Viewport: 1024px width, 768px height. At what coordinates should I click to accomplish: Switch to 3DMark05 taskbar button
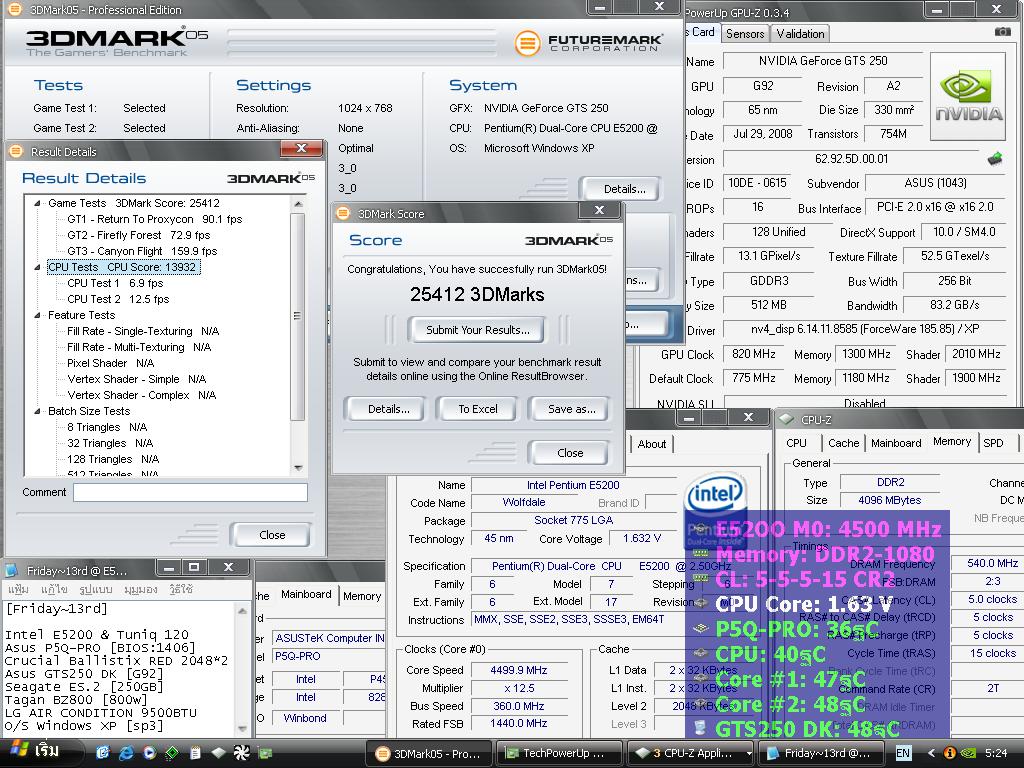430,754
